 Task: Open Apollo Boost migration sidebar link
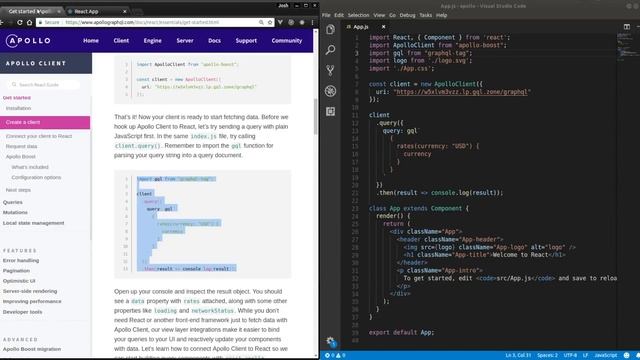coord(32,349)
